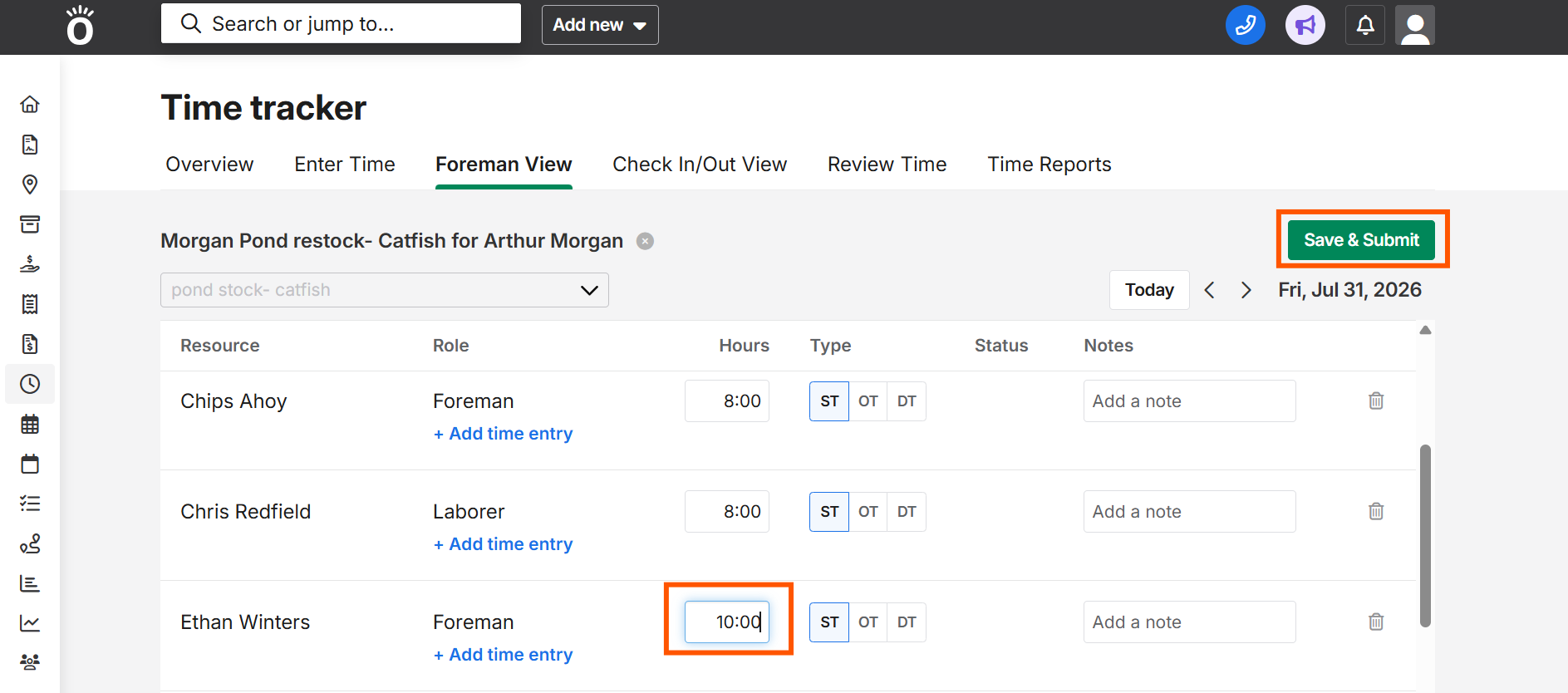Click the Fri, Jul 31, 2026 date
The height and width of the screenshot is (693, 1568).
tap(1349, 290)
